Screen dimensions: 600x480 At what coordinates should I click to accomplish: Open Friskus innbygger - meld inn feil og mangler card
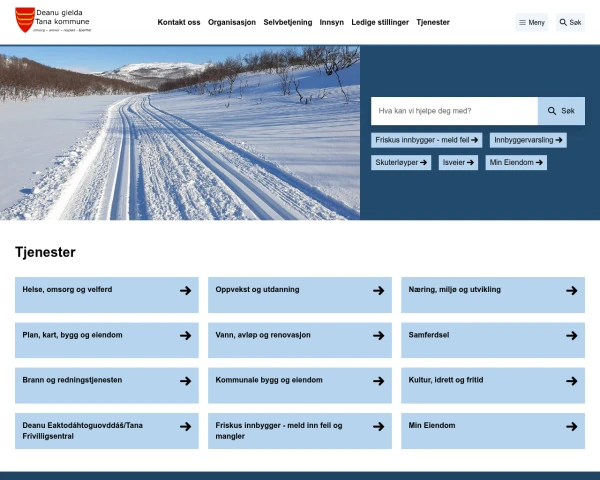(300, 431)
